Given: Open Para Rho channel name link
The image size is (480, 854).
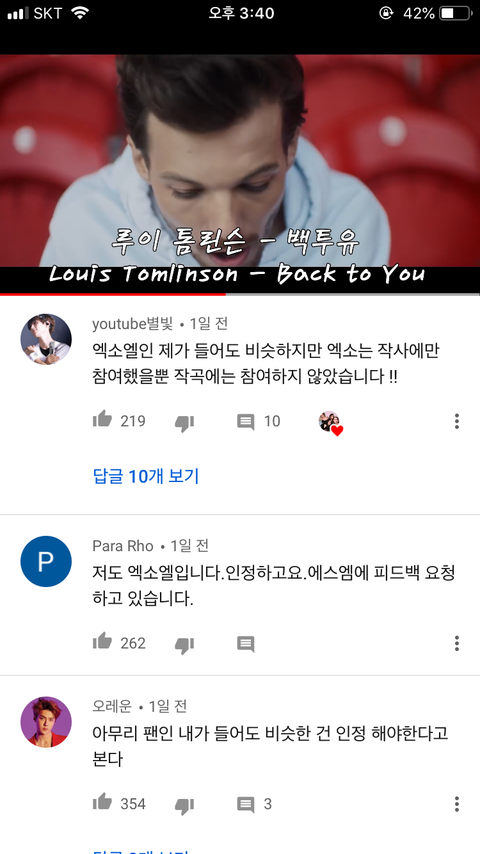Looking at the screenshot, I should [123, 546].
